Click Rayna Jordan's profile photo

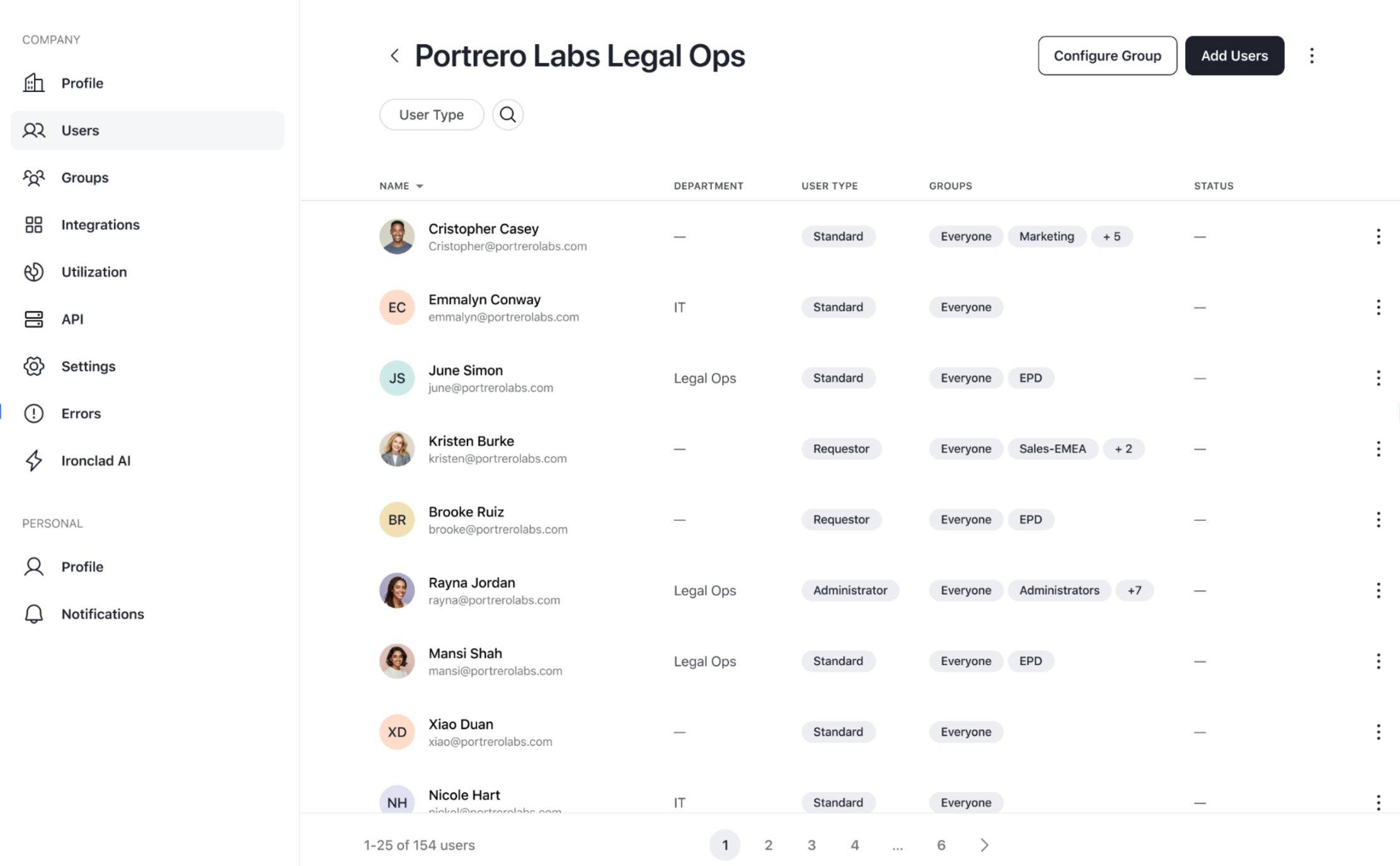point(397,591)
